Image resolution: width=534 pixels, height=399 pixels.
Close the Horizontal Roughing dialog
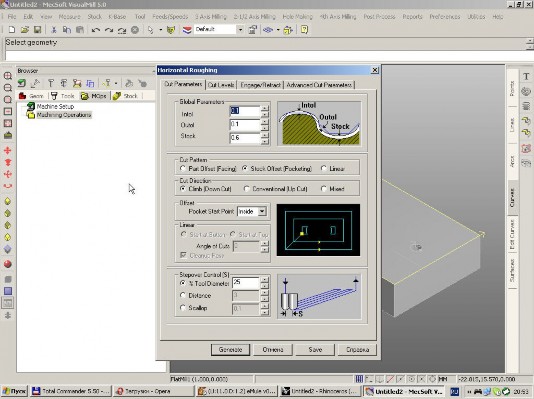[375, 70]
